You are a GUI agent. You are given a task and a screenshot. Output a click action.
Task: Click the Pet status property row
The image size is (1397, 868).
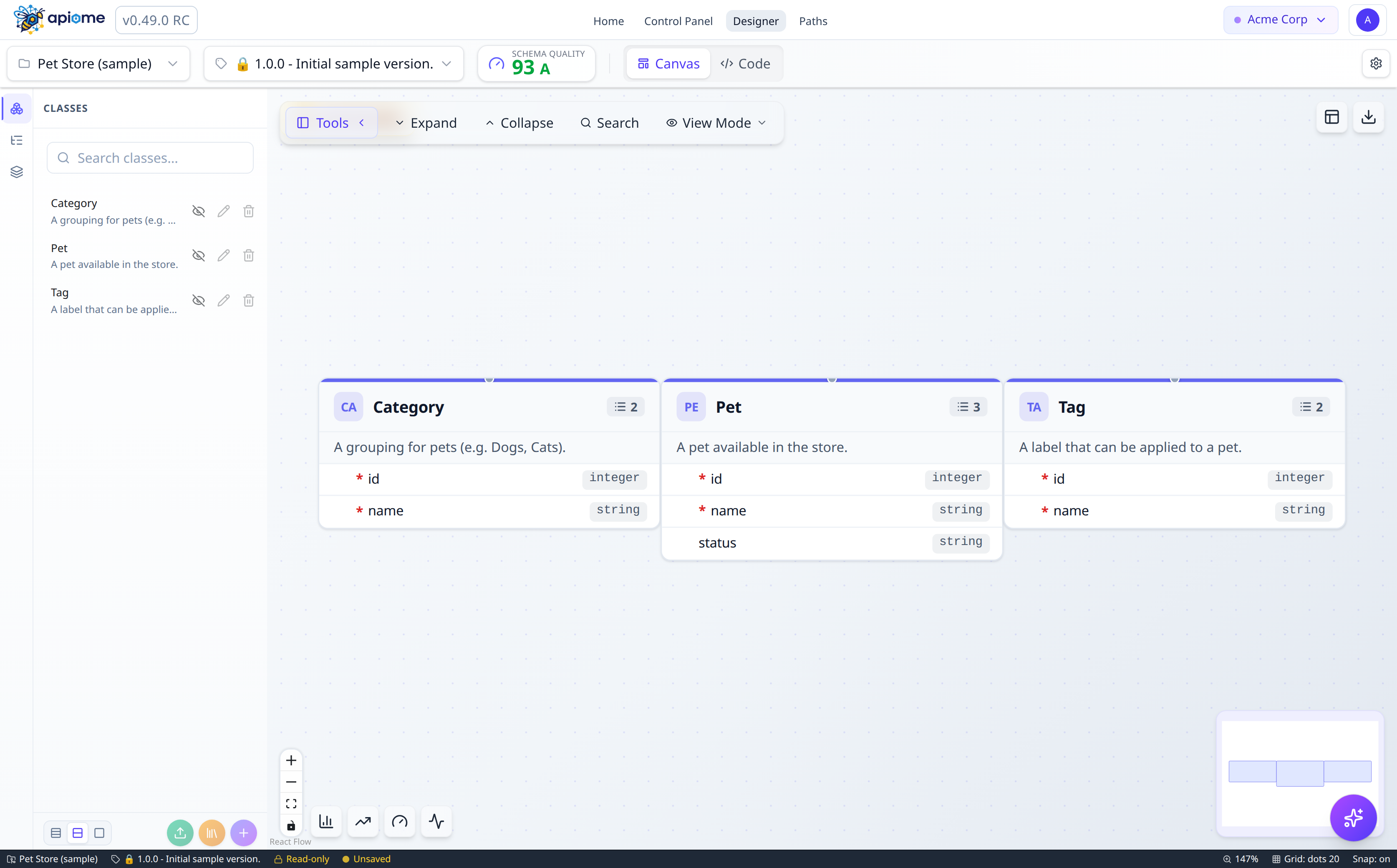[832, 542]
